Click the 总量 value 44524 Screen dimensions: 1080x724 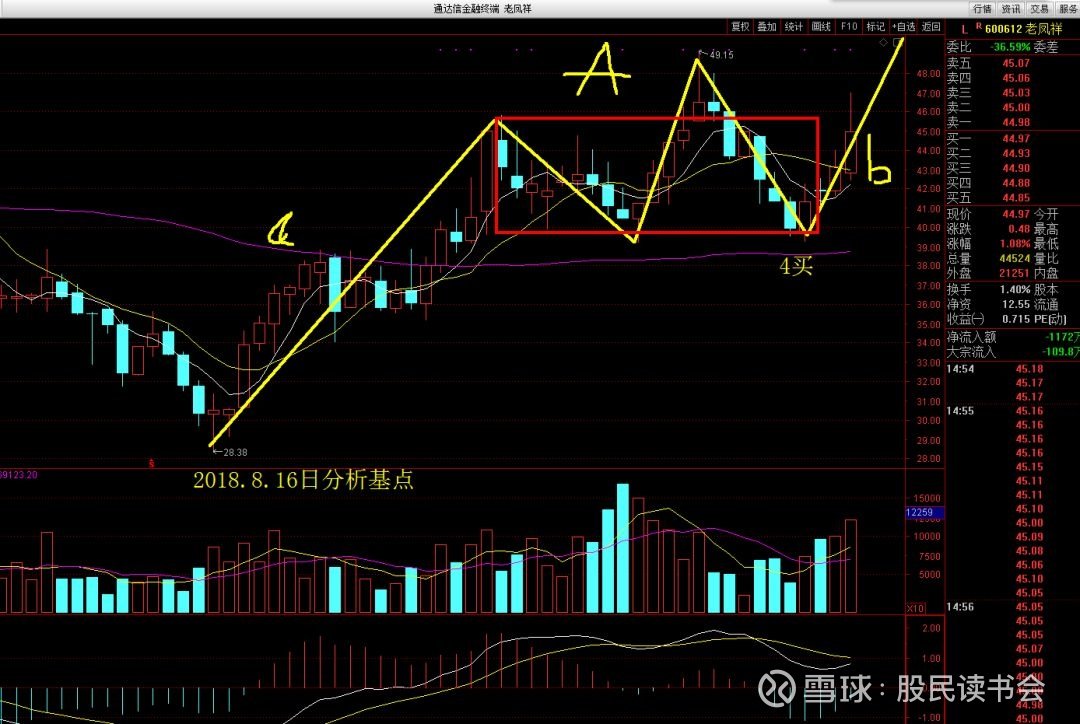coord(1015,258)
